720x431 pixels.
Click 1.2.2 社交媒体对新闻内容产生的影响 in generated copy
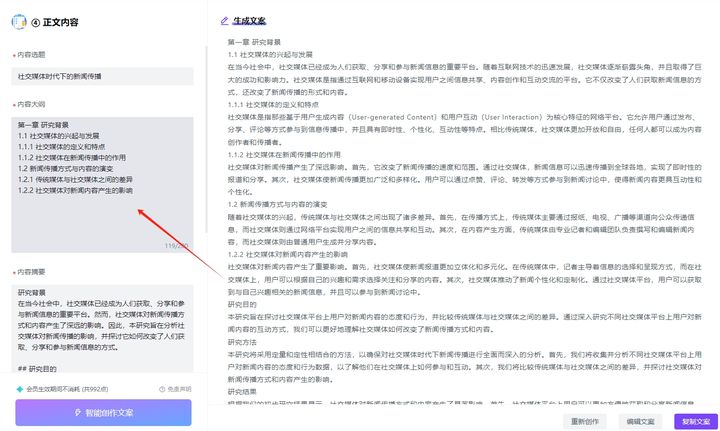[287, 254]
